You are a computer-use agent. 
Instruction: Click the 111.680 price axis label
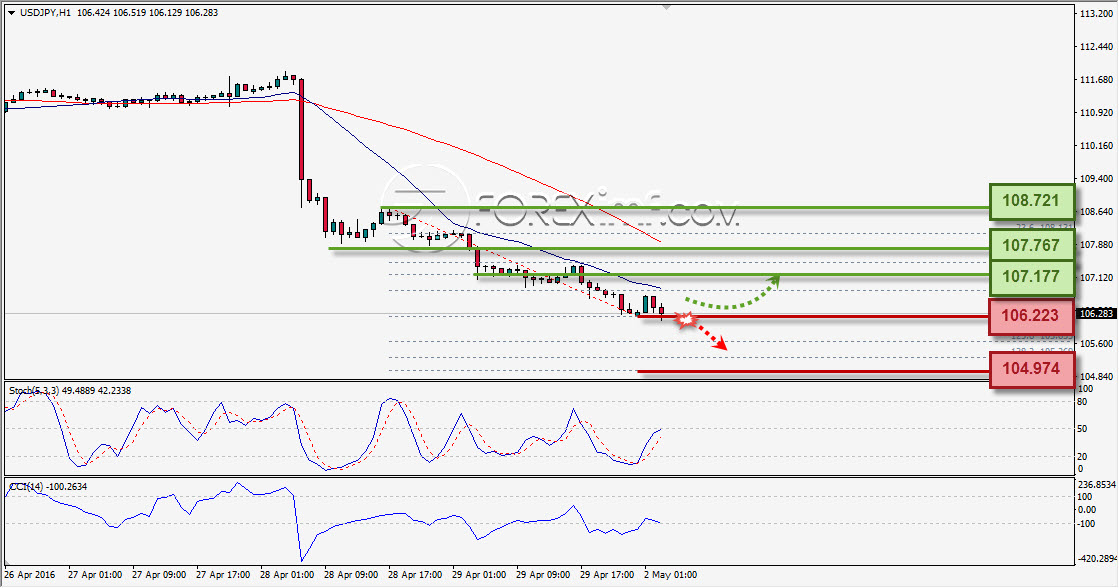[x=1096, y=79]
